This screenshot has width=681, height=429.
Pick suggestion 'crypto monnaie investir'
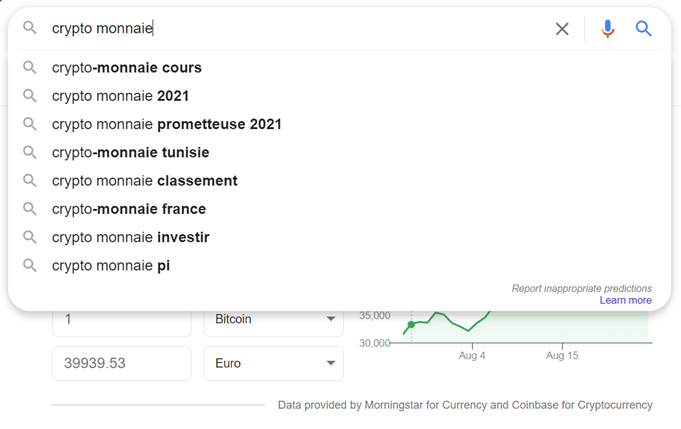tap(131, 237)
